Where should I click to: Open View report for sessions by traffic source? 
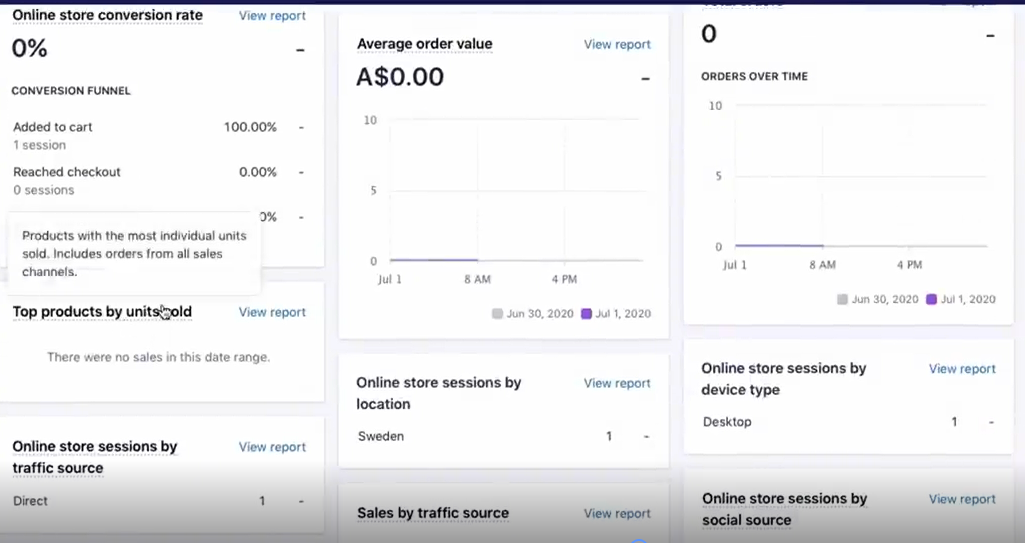tap(272, 447)
